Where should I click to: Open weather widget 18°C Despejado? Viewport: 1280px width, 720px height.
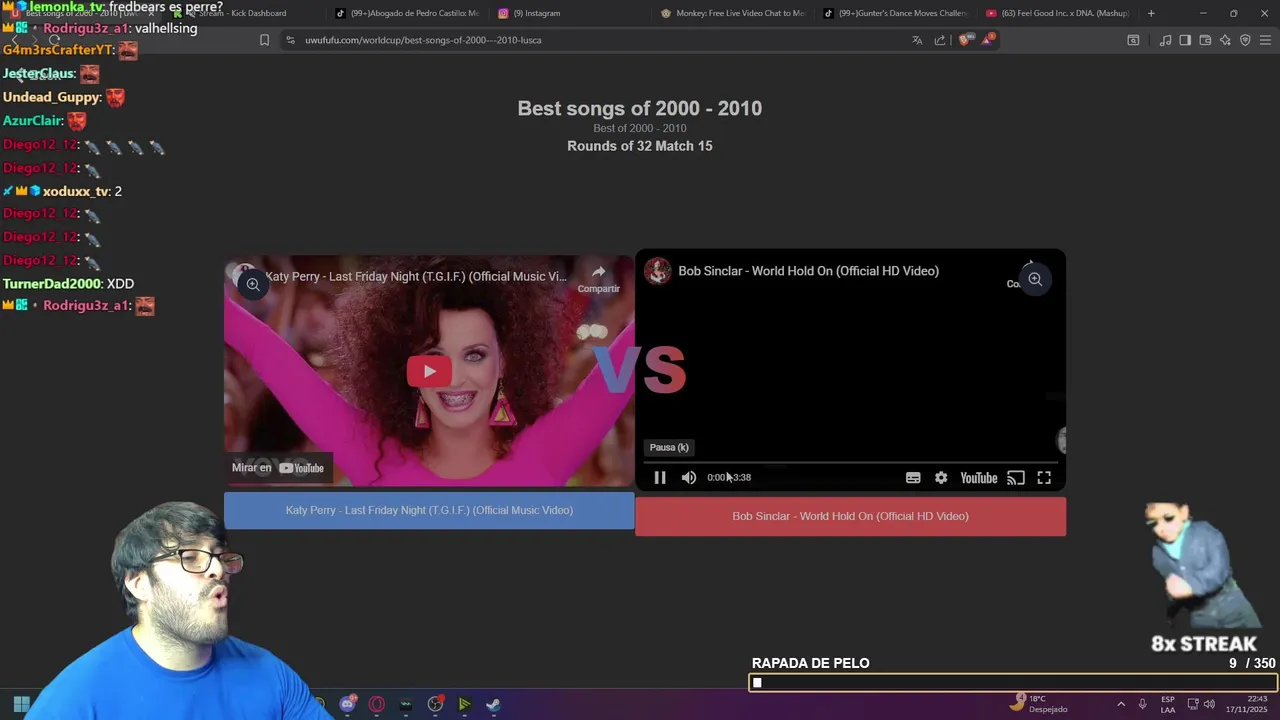1040,704
